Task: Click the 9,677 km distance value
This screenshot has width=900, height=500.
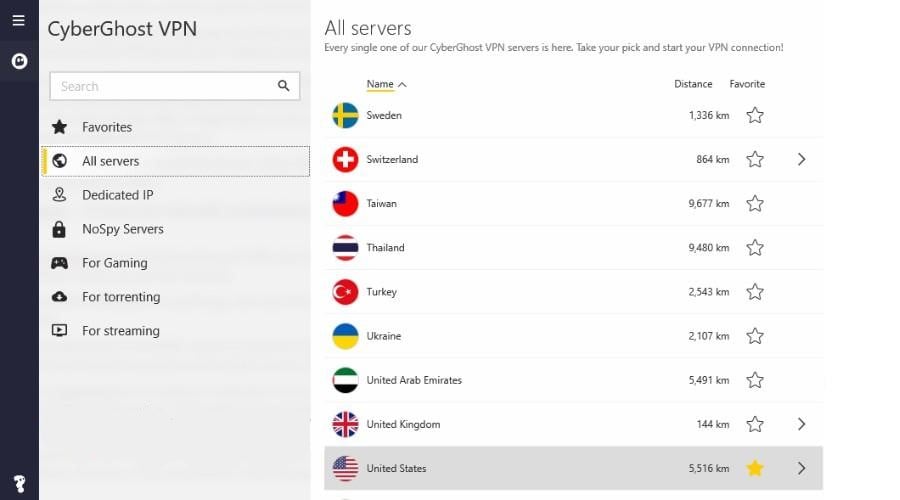Action: pos(709,204)
